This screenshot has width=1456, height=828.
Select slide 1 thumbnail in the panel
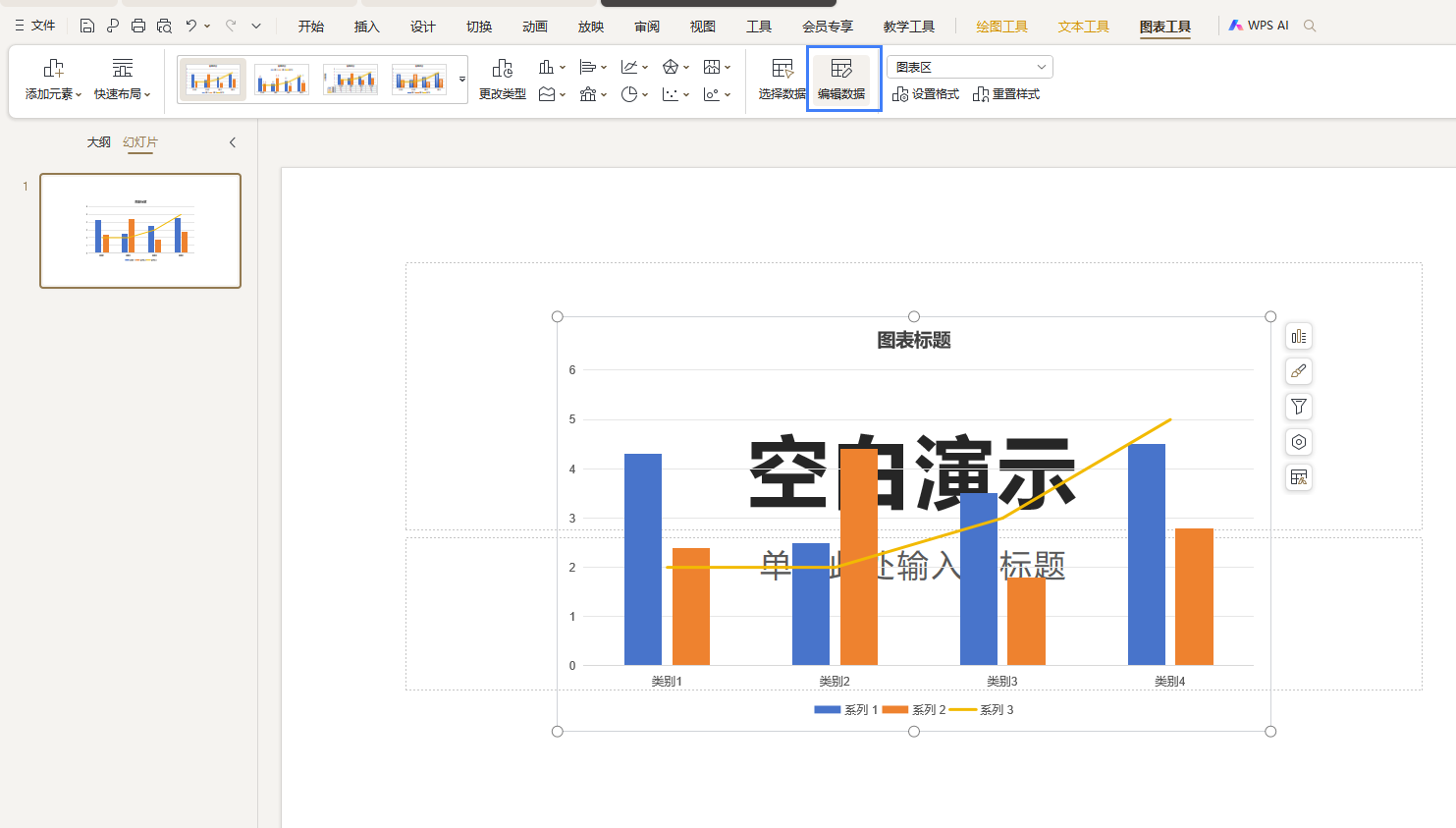tap(140, 231)
